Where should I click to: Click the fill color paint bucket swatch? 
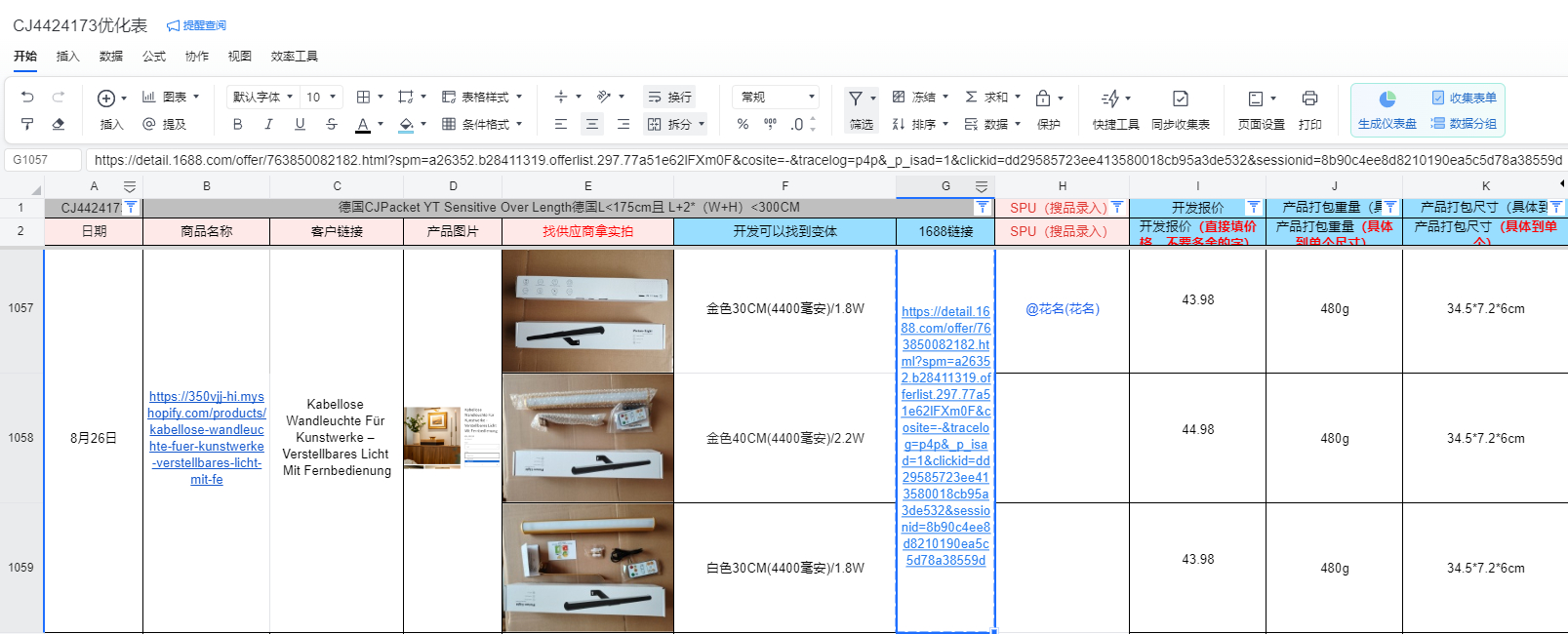[406, 124]
